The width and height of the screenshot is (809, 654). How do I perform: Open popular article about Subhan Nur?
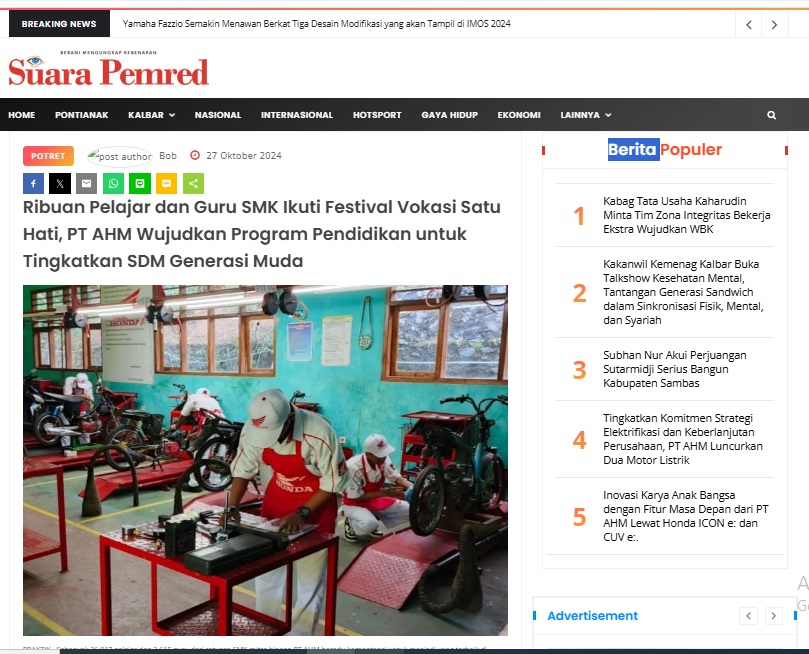click(x=675, y=369)
